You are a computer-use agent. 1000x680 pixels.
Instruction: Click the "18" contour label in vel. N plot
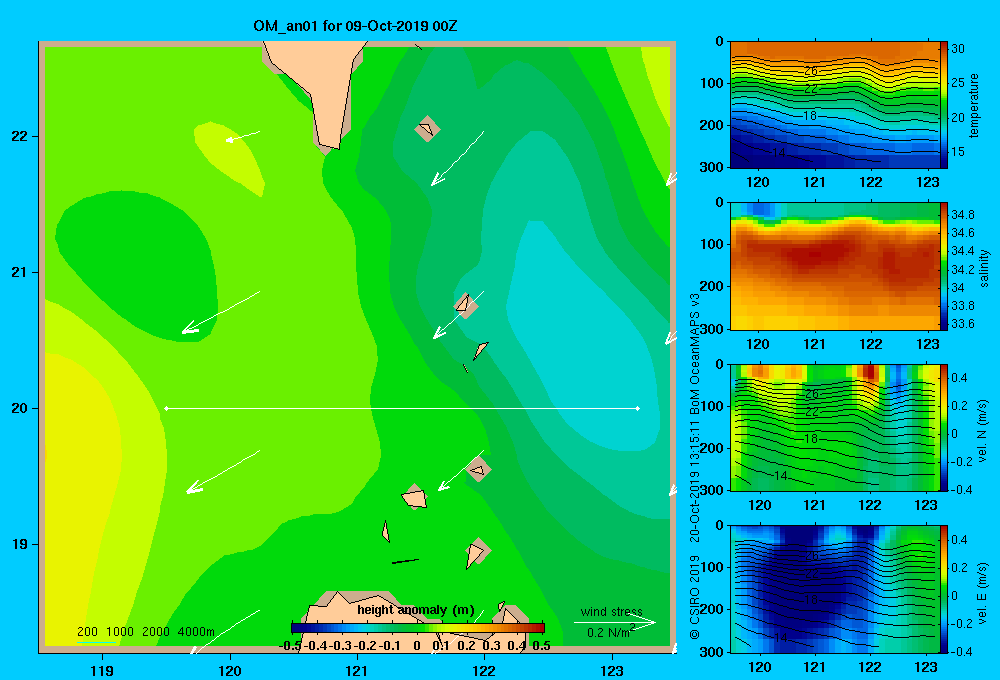click(x=811, y=439)
